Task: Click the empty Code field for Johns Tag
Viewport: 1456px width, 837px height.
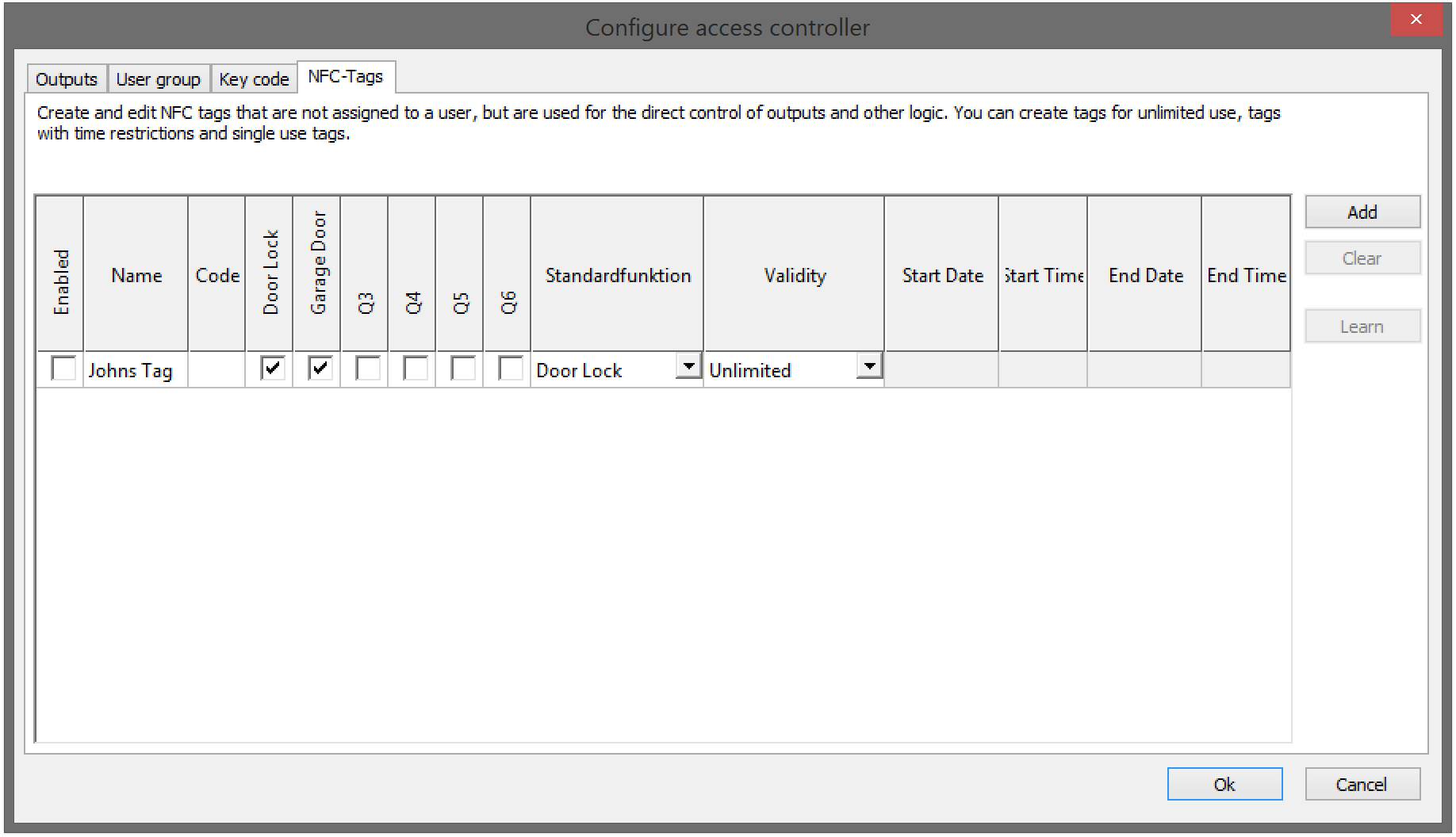Action: 216,369
